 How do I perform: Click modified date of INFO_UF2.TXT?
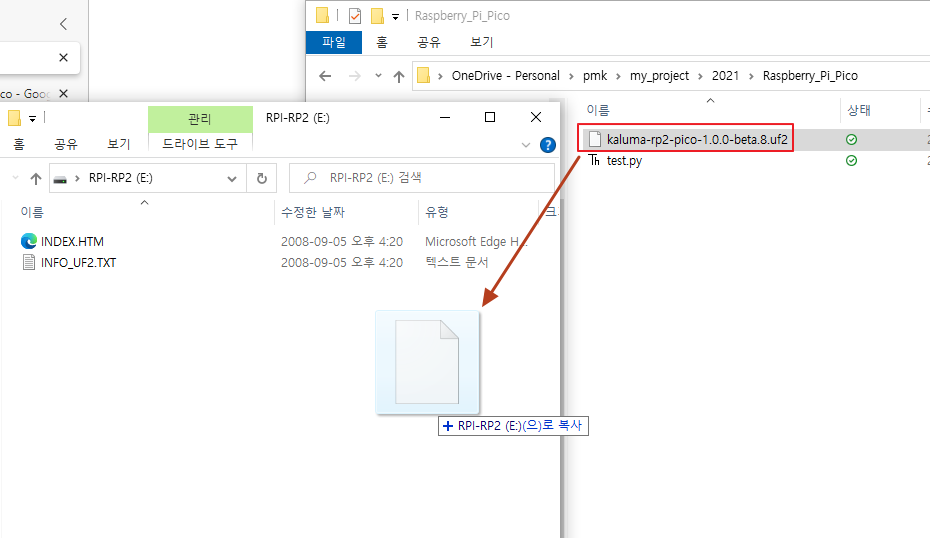point(342,263)
